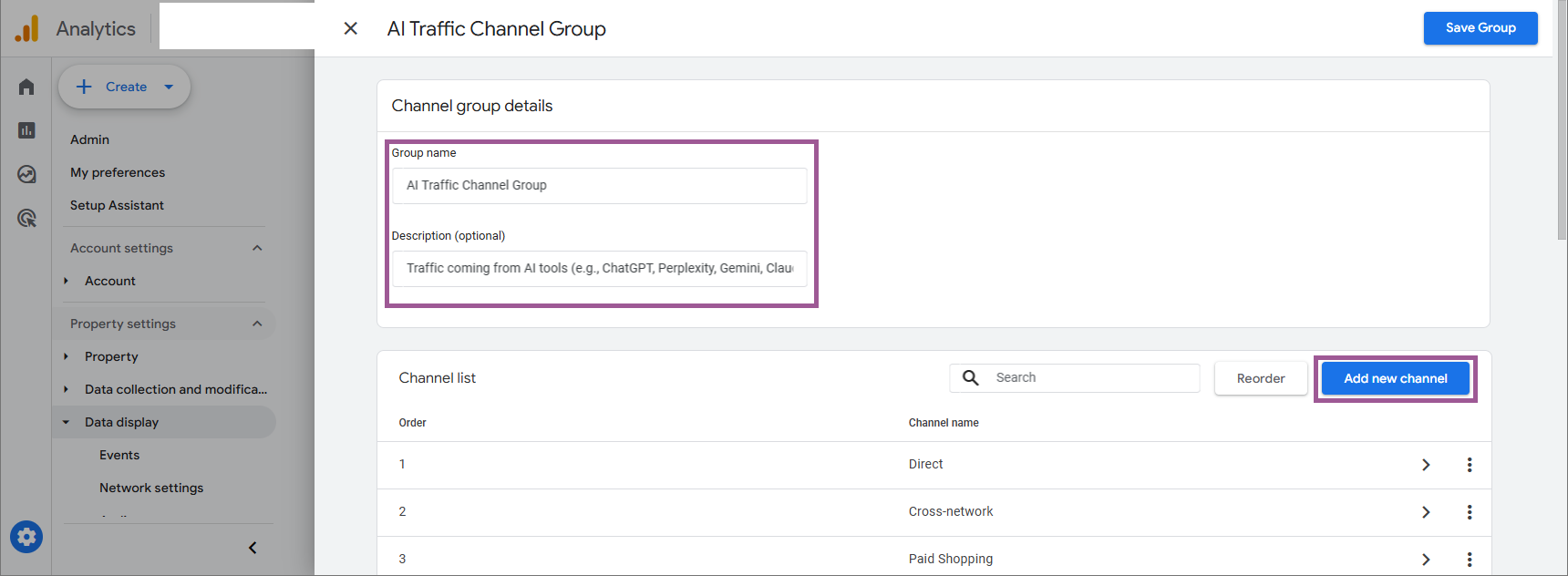Close the AI Traffic Channel Group panel
1568x576 pixels.
350,28
